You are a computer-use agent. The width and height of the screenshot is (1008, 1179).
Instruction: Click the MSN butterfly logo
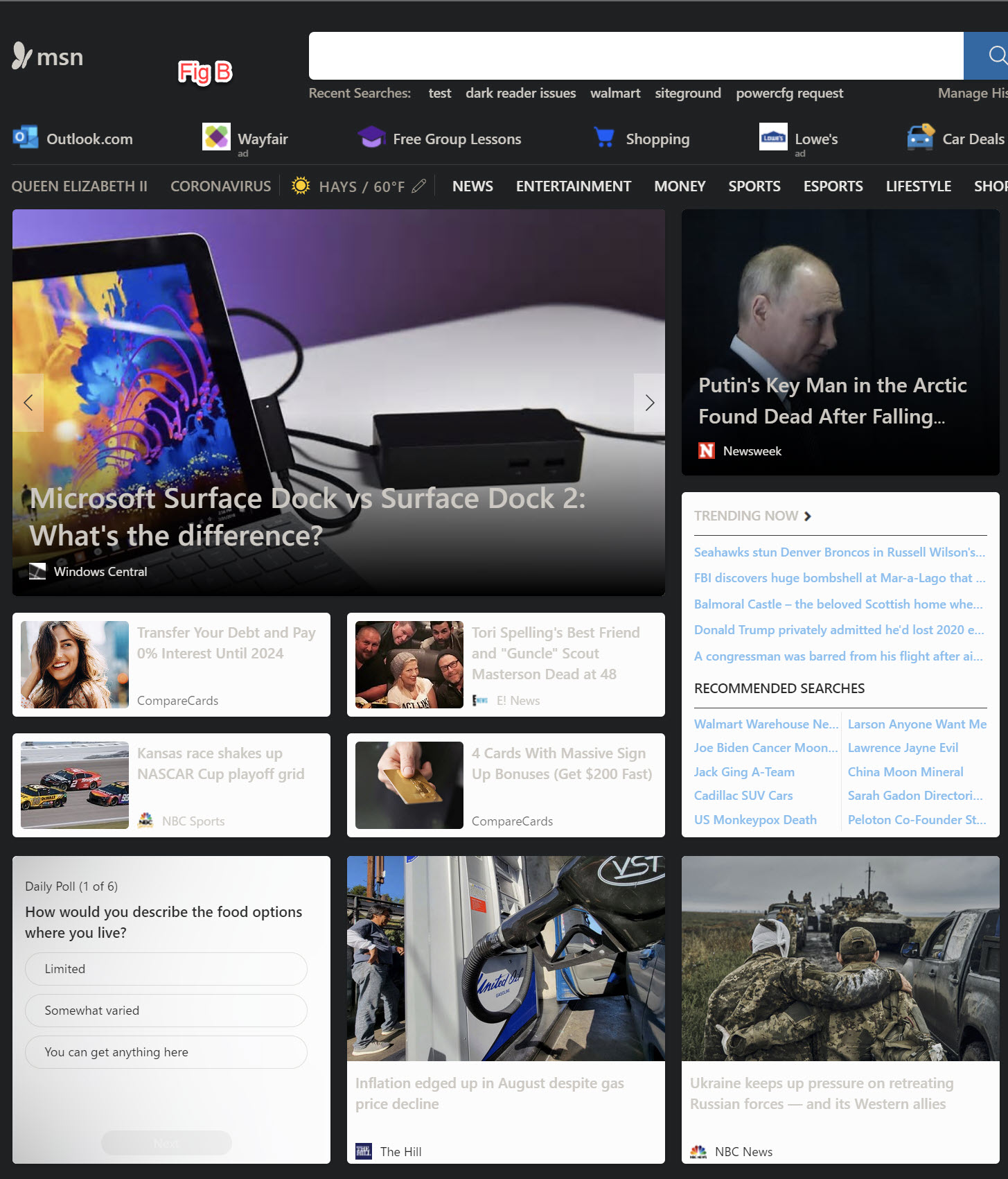(x=22, y=56)
